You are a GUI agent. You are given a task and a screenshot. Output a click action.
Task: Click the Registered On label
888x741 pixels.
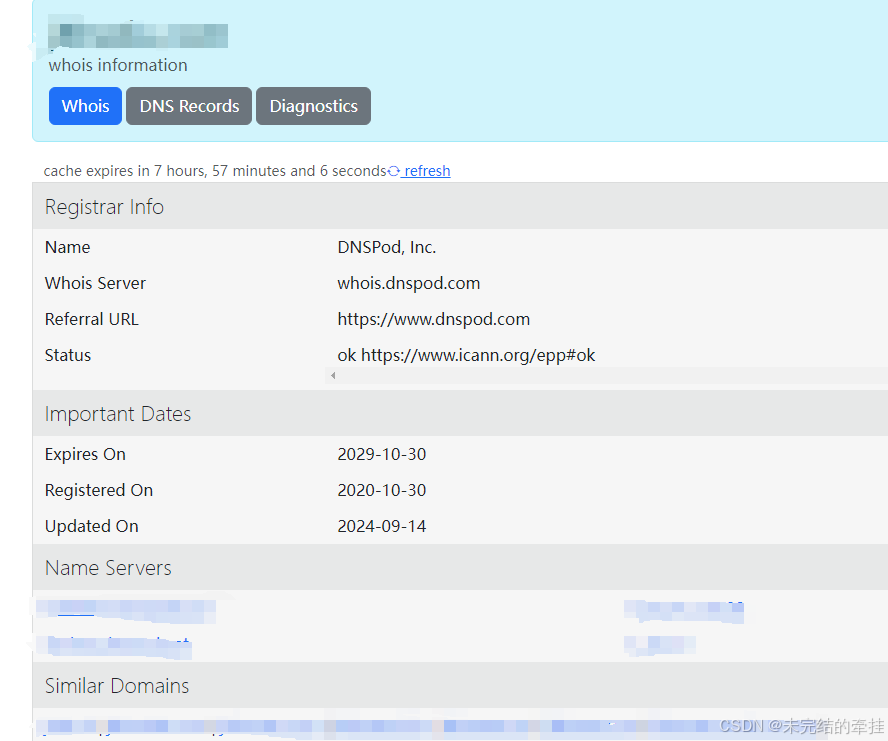pyautogui.click(x=99, y=490)
